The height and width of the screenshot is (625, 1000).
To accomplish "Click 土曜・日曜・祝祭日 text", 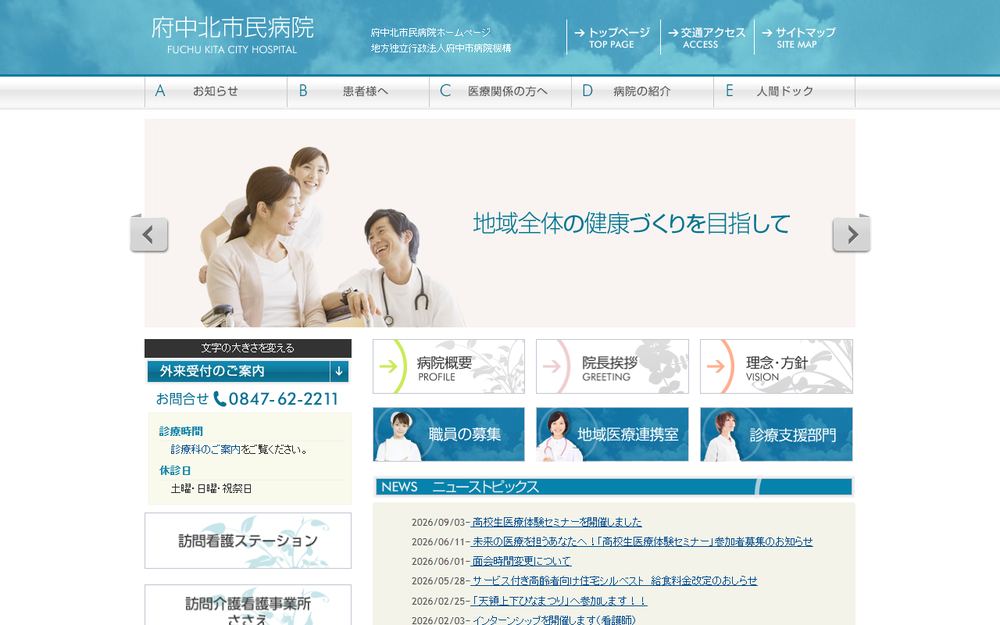I will click(x=211, y=489).
